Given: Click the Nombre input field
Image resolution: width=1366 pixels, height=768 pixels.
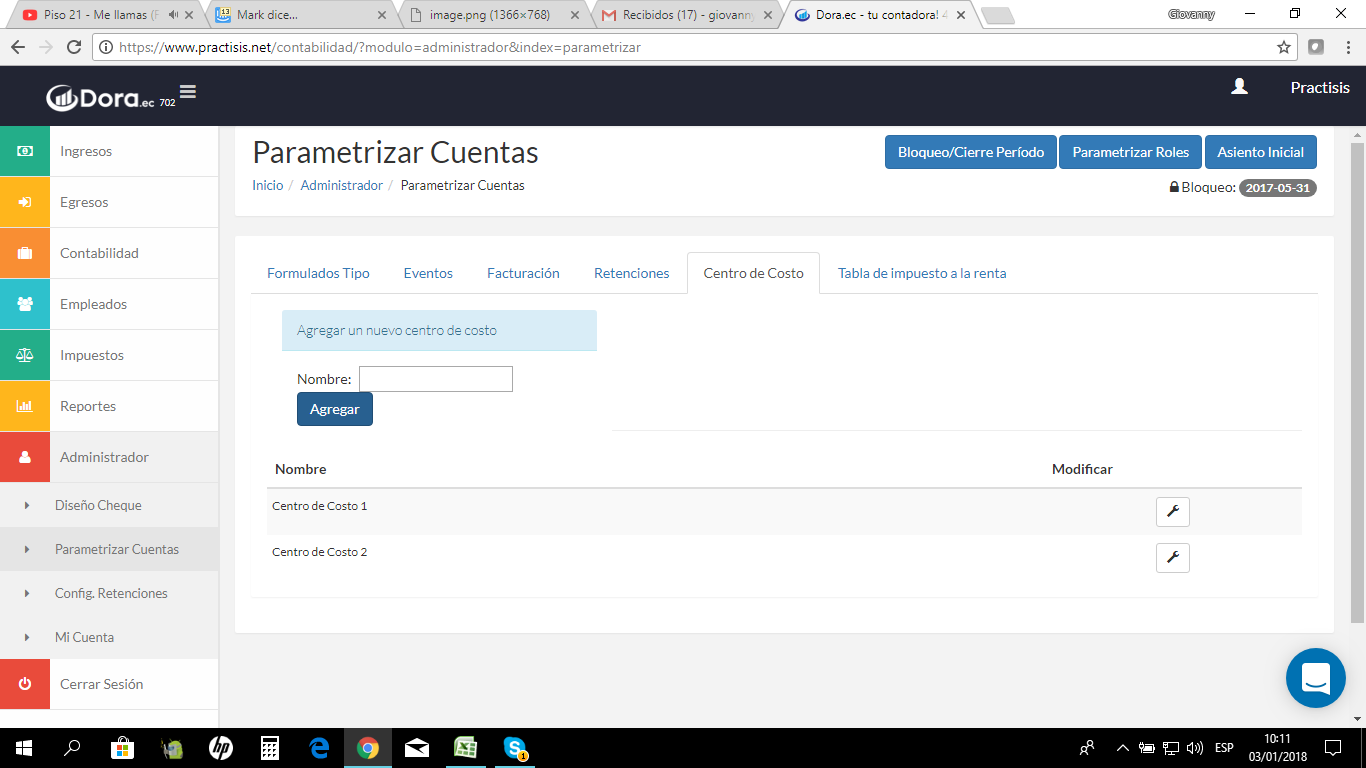Looking at the screenshot, I should click(436, 379).
